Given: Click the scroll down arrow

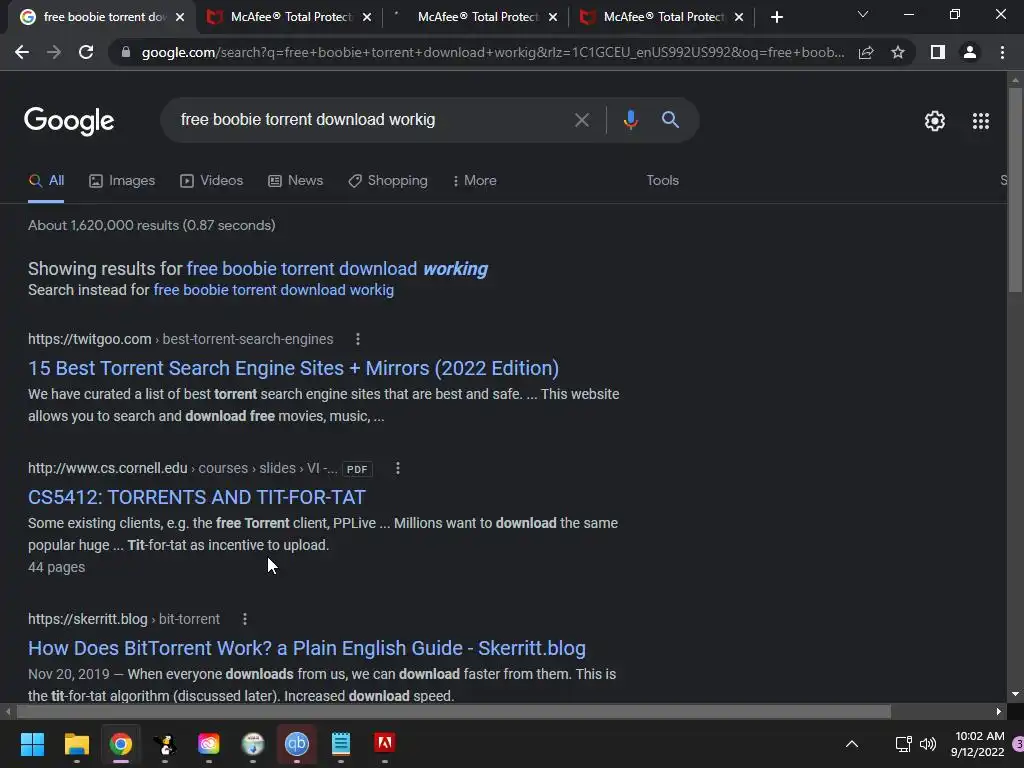Looking at the screenshot, I should tap(1014, 694).
